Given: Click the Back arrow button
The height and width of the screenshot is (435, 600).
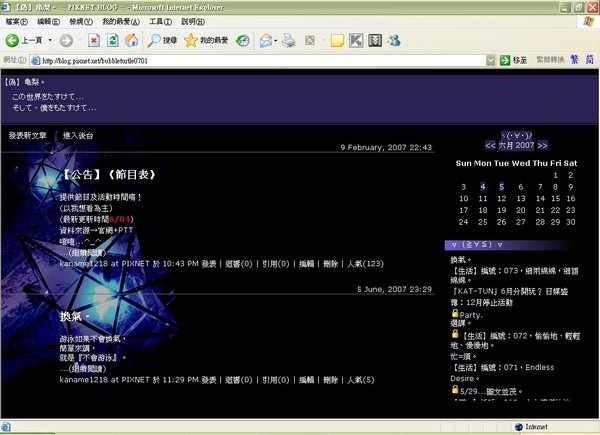Looking at the screenshot, I should click(12, 40).
